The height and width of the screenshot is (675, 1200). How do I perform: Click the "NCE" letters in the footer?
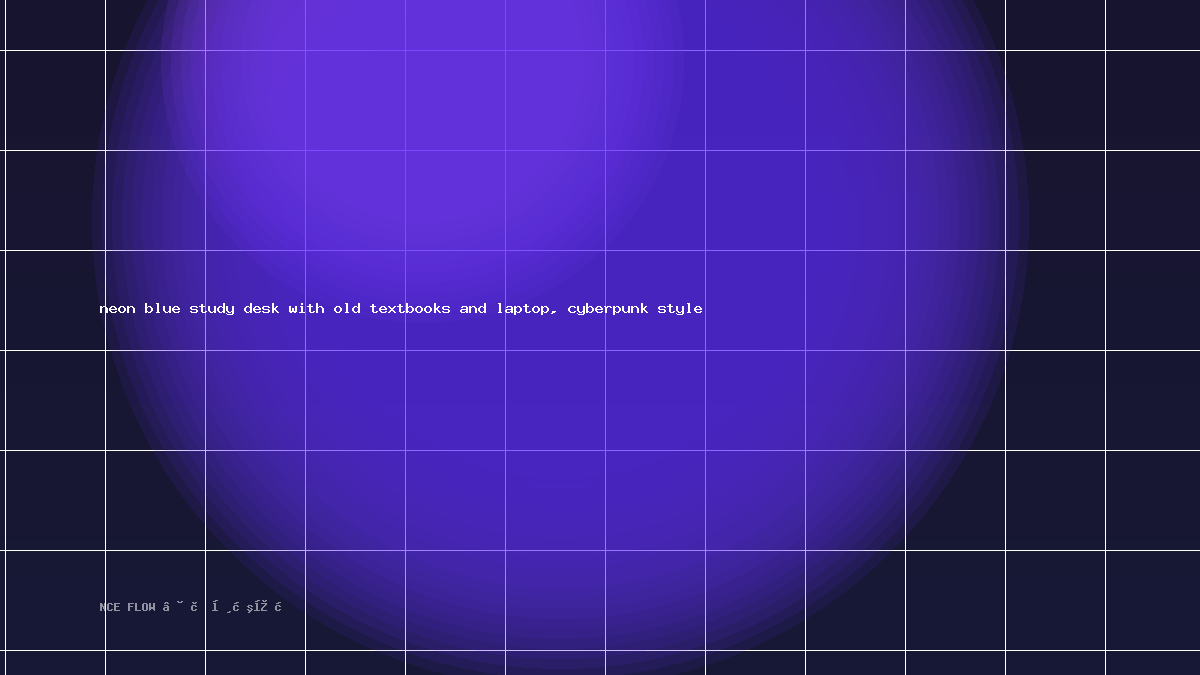109,607
